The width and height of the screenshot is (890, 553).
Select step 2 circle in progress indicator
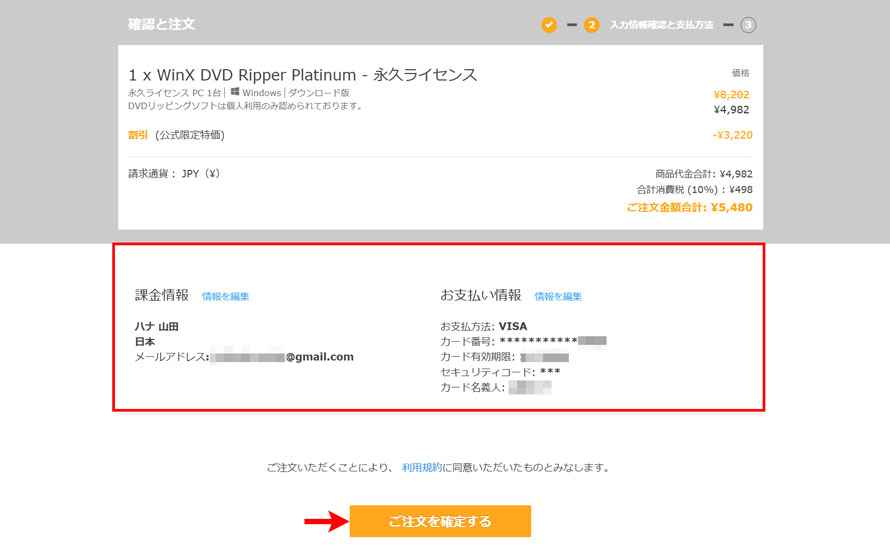[x=591, y=25]
